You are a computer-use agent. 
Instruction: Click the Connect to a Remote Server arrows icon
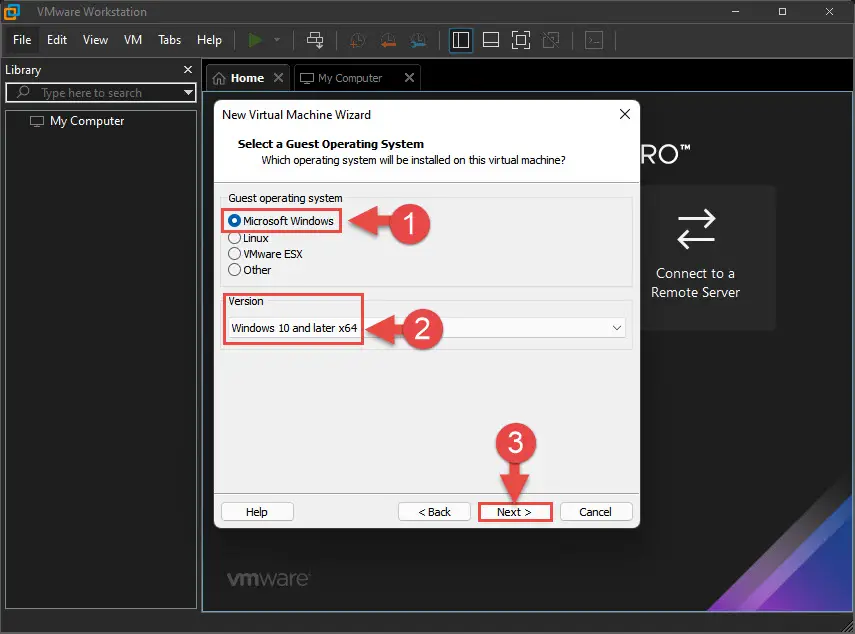click(696, 229)
